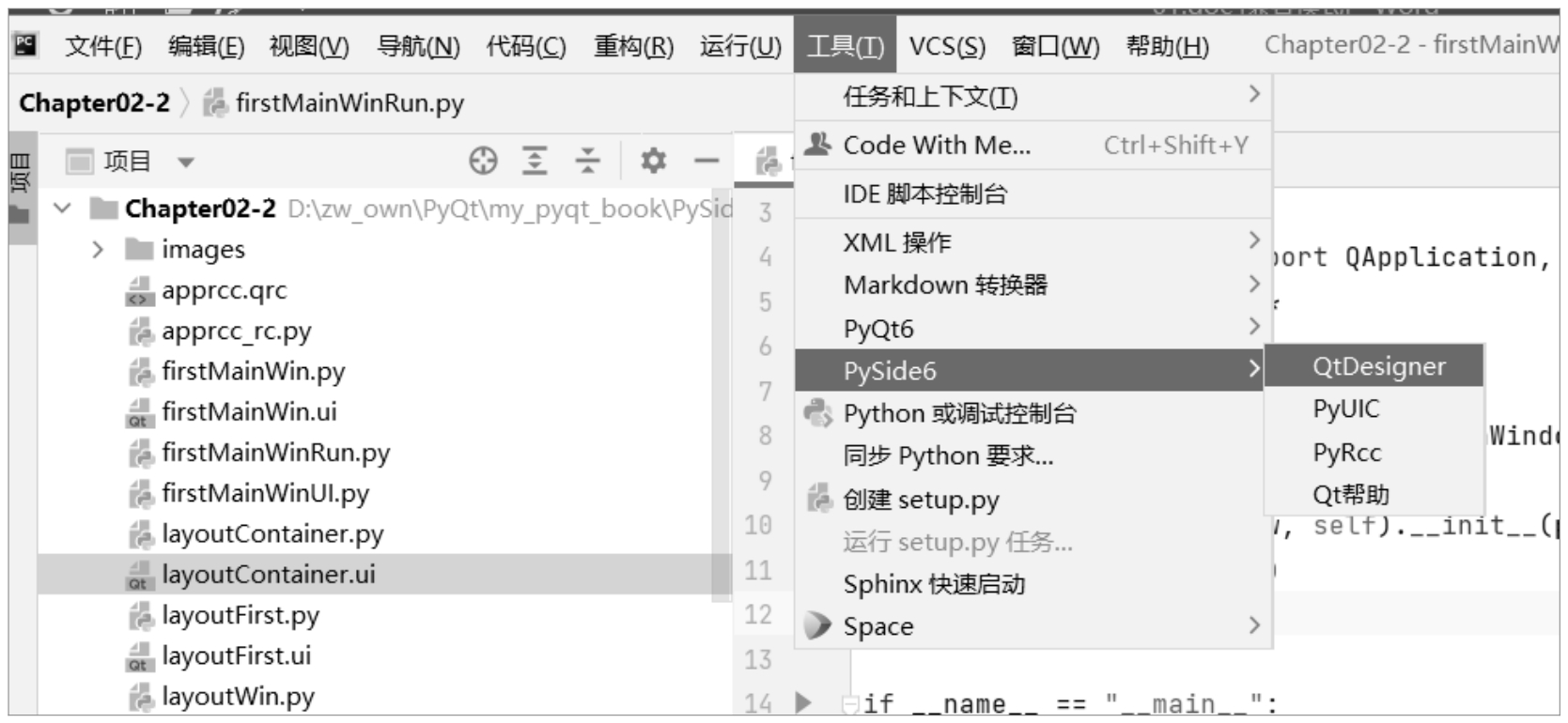Hide the project panel with minus icon
Viewport: 1568px width, 723px height.
(x=706, y=162)
